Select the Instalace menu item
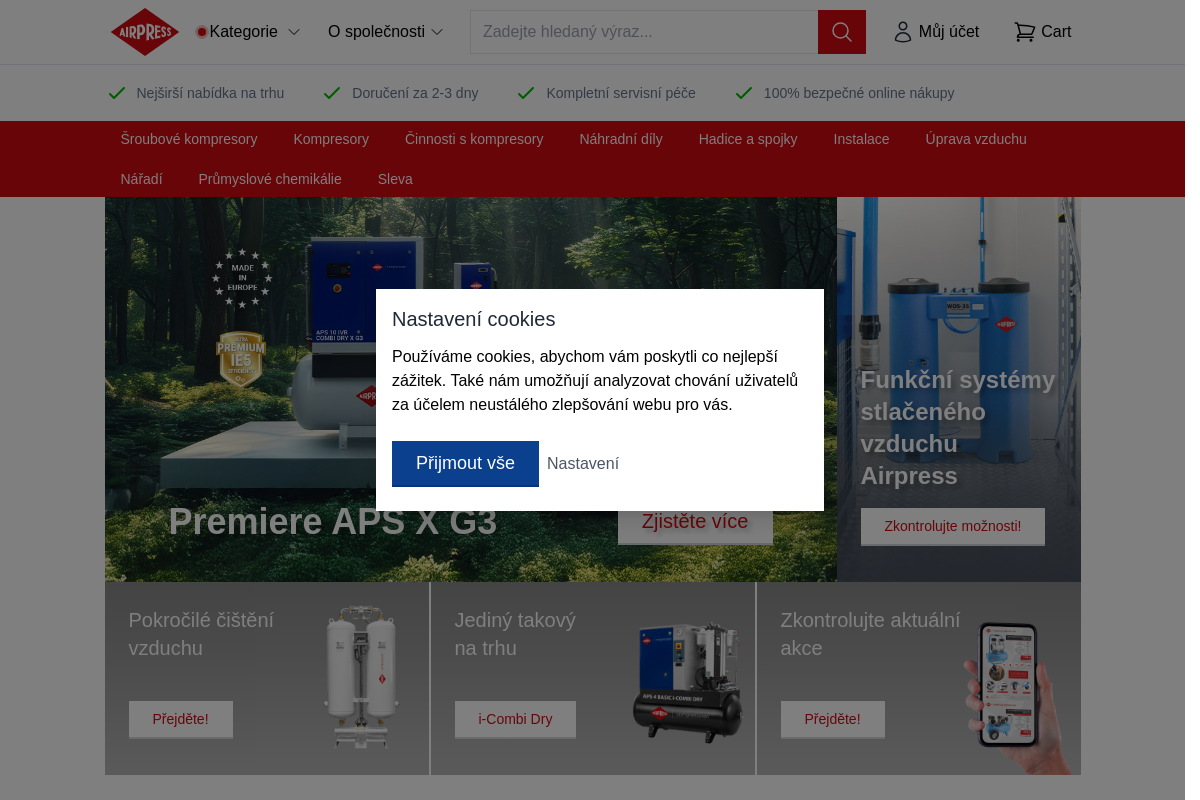 (861, 139)
